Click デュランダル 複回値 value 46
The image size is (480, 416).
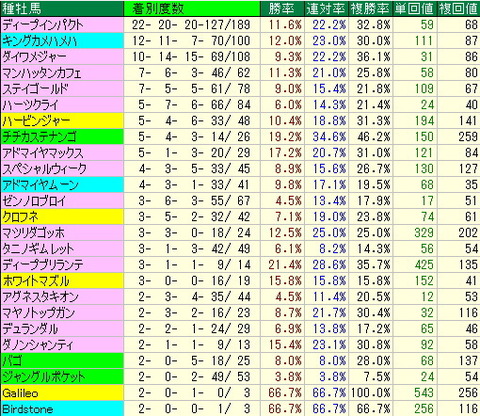click(x=471, y=329)
